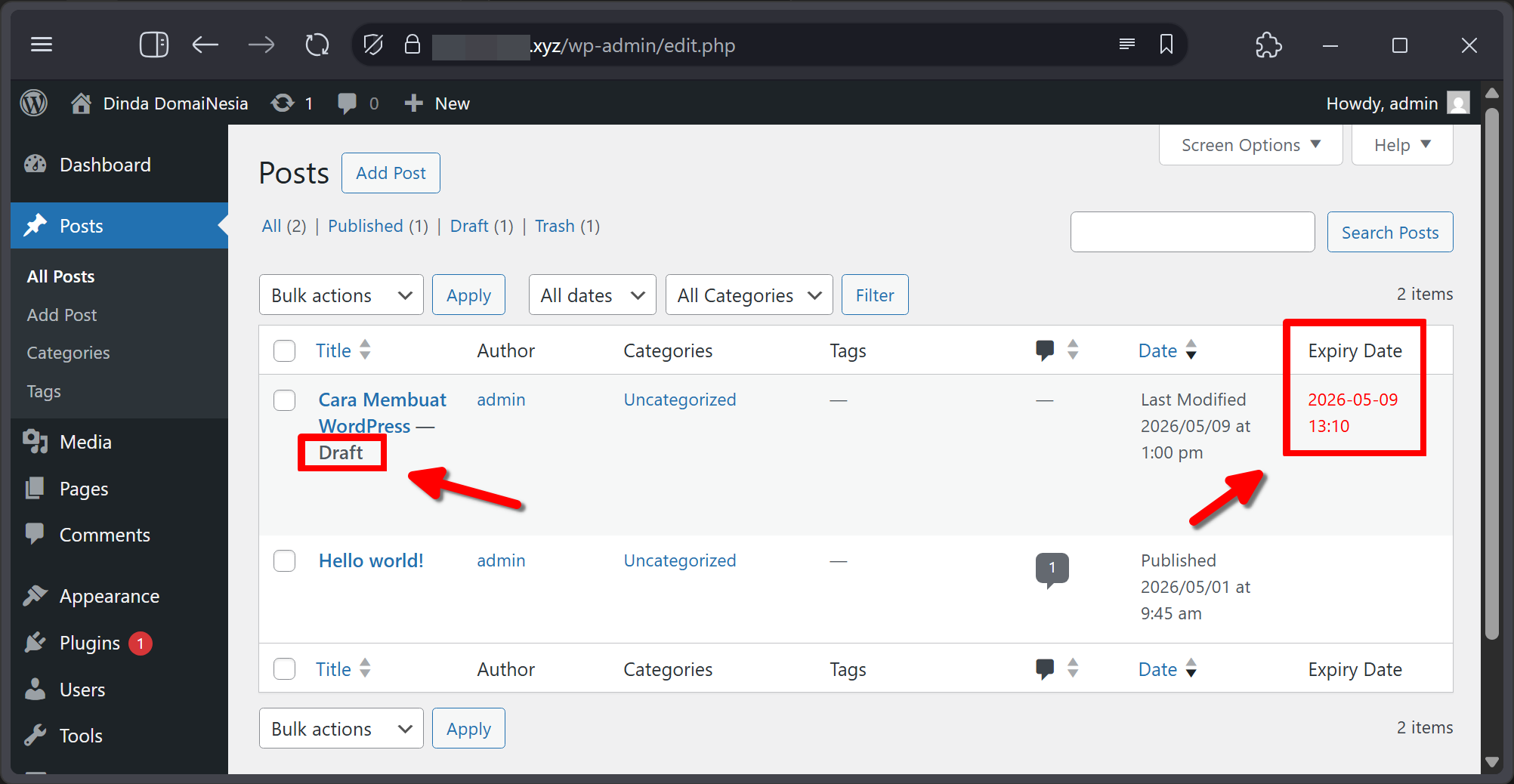Viewport: 1514px width, 784px height.
Task: Open the top Bulk actions dropdown
Action: click(341, 295)
